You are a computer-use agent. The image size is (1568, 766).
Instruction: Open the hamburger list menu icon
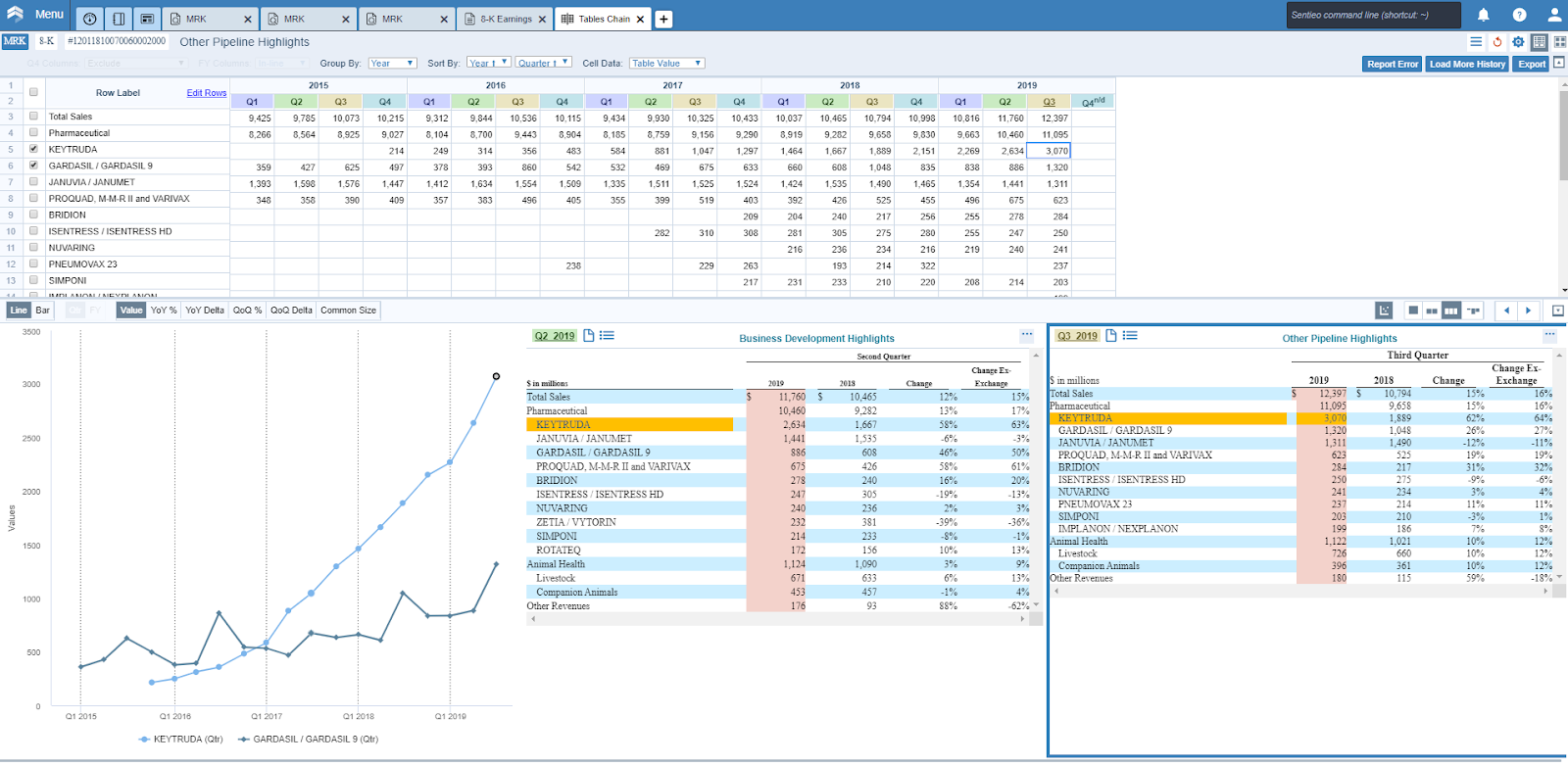[1476, 41]
